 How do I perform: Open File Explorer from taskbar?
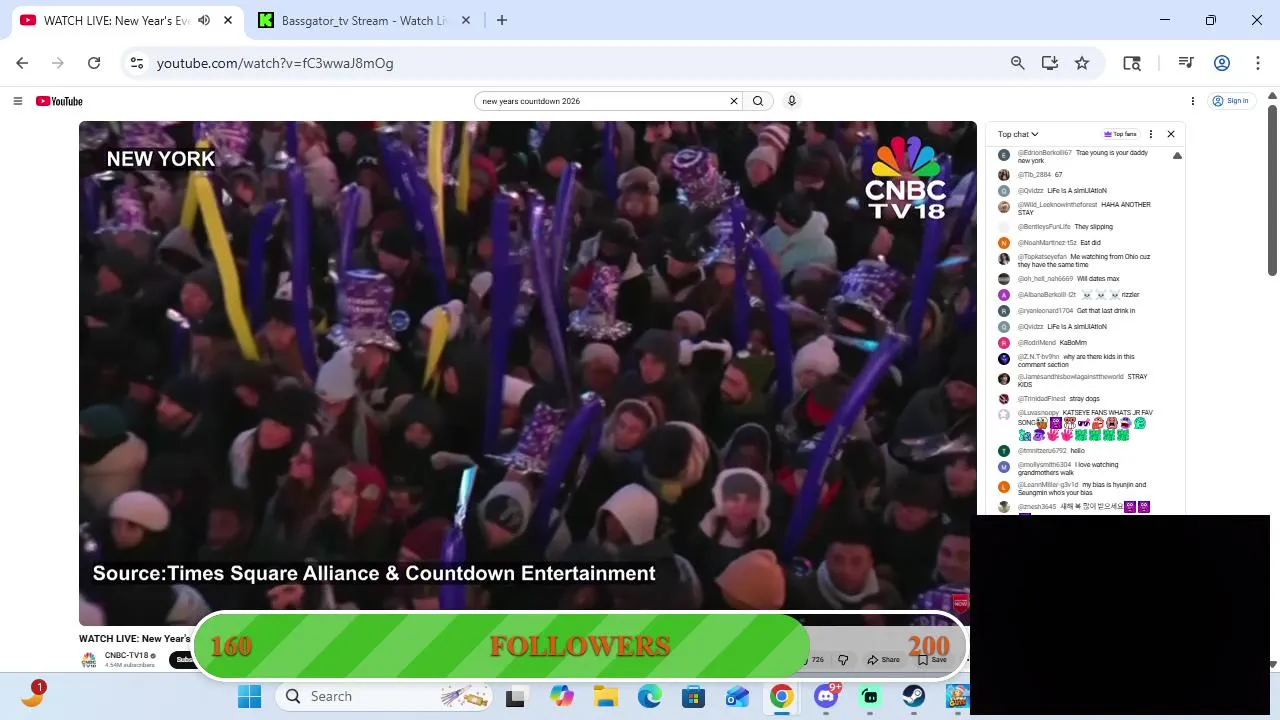pos(606,696)
